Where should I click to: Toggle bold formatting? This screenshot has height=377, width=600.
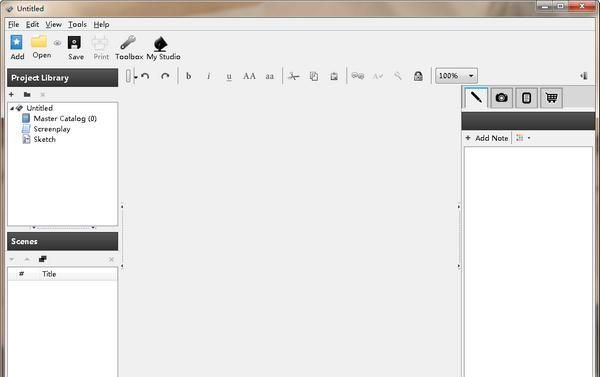(188, 76)
